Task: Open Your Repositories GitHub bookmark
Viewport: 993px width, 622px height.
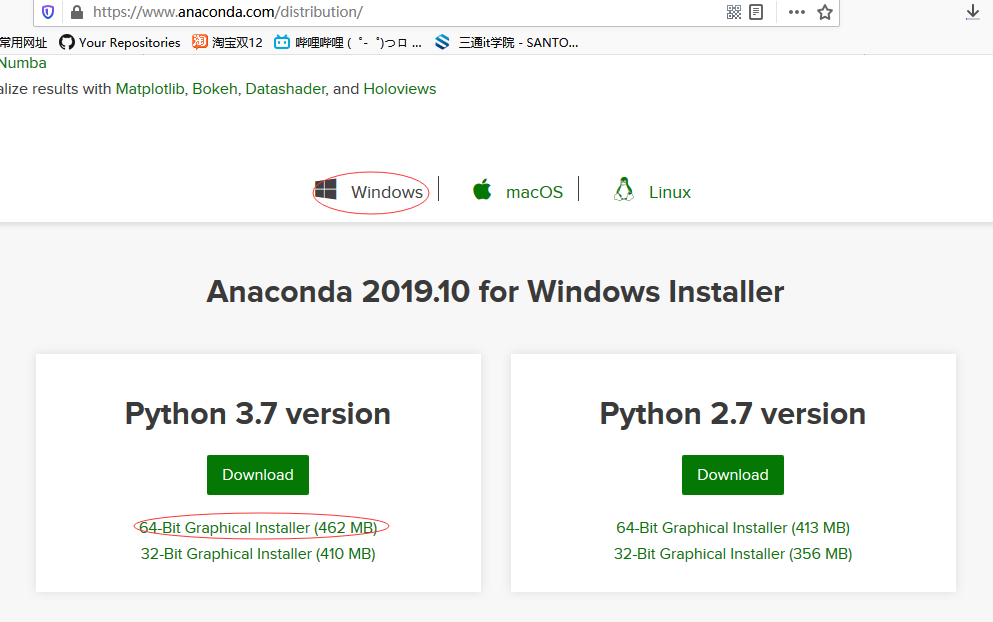Action: 120,42
